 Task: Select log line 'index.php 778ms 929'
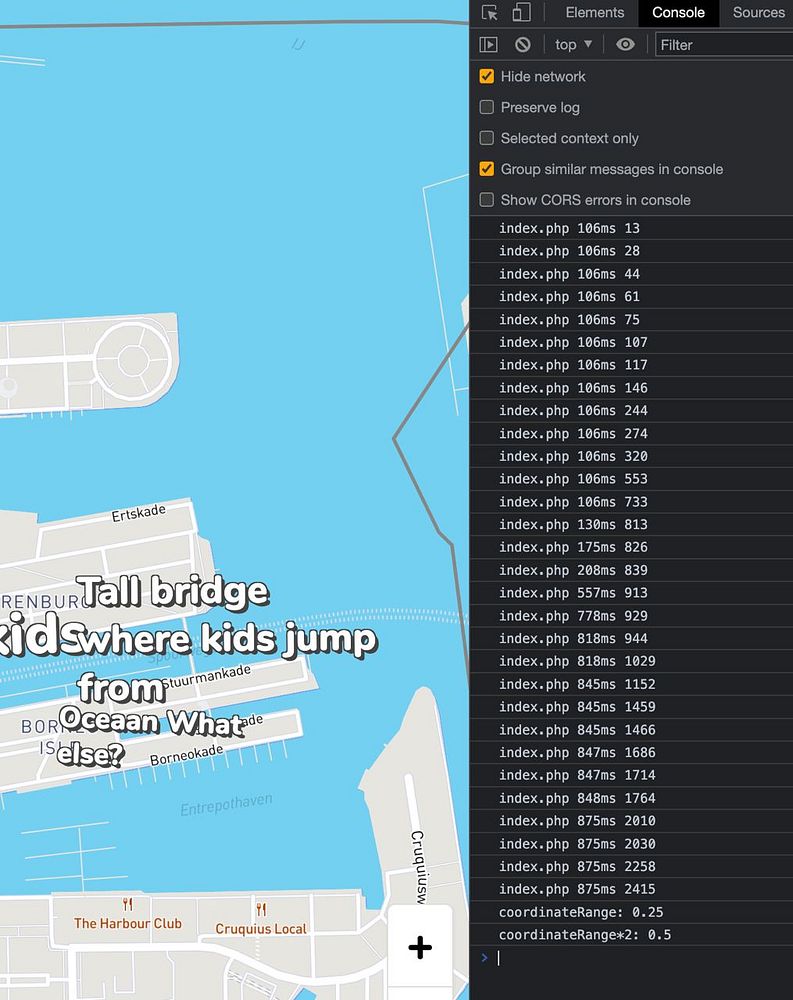click(x=632, y=615)
